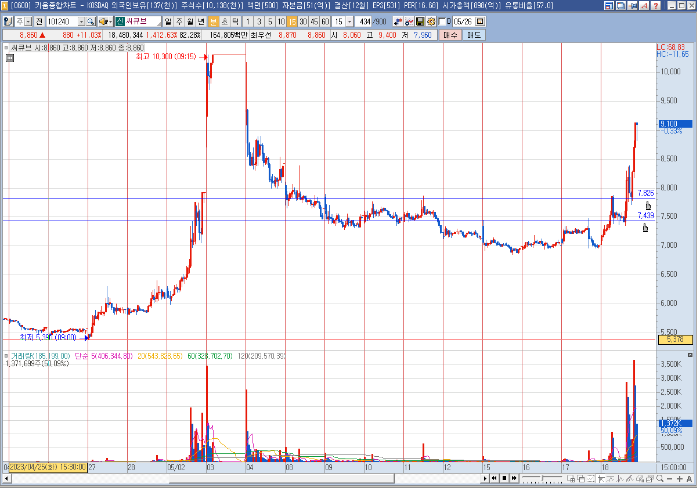700x488 pixels.
Task: Open the speaker alert icon menu
Action: coord(105,21)
